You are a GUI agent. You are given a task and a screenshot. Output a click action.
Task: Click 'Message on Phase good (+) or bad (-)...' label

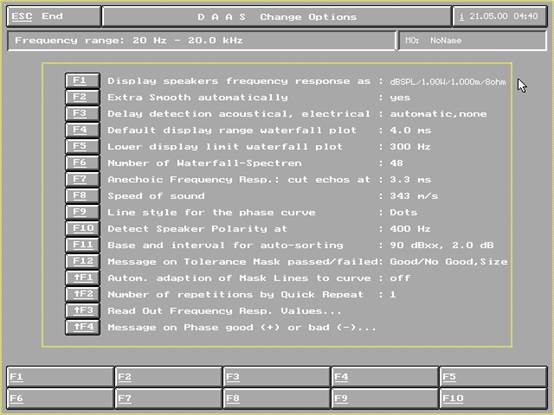point(242,327)
